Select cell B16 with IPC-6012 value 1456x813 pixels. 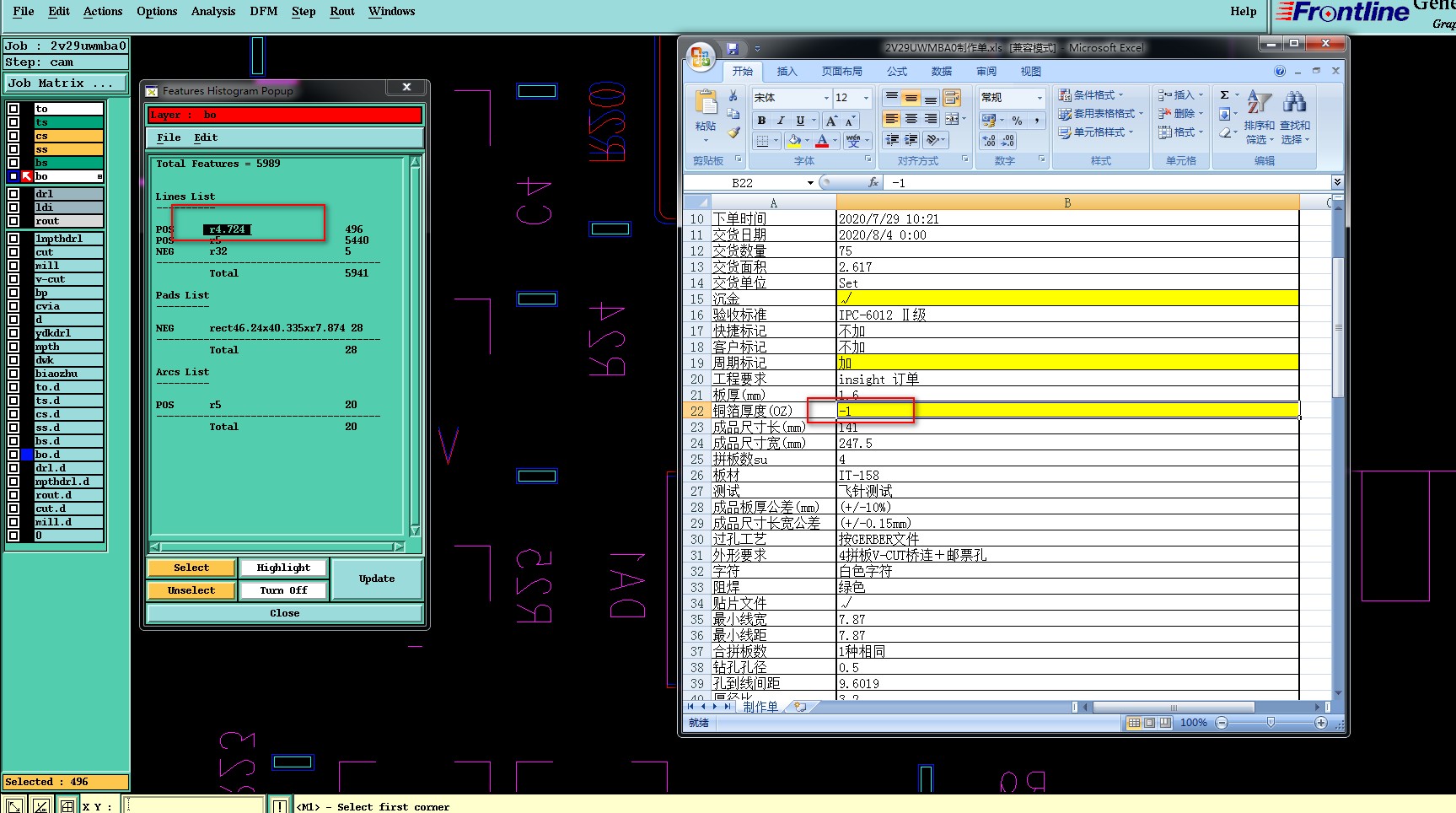tap(1067, 315)
